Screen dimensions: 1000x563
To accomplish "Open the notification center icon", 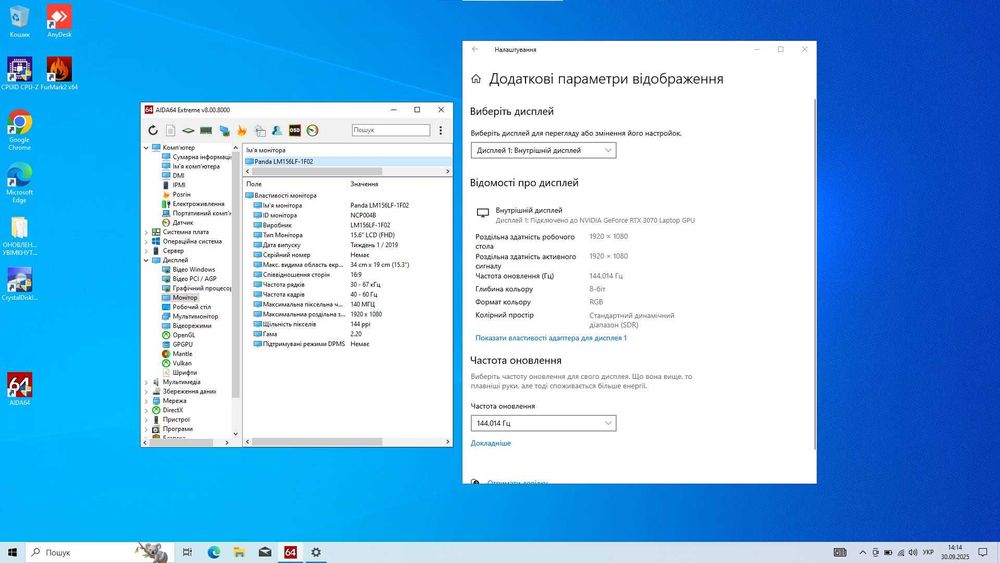I will tap(983, 552).
